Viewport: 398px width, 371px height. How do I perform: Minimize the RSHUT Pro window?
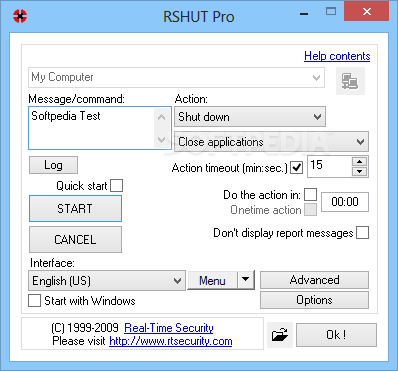point(304,14)
